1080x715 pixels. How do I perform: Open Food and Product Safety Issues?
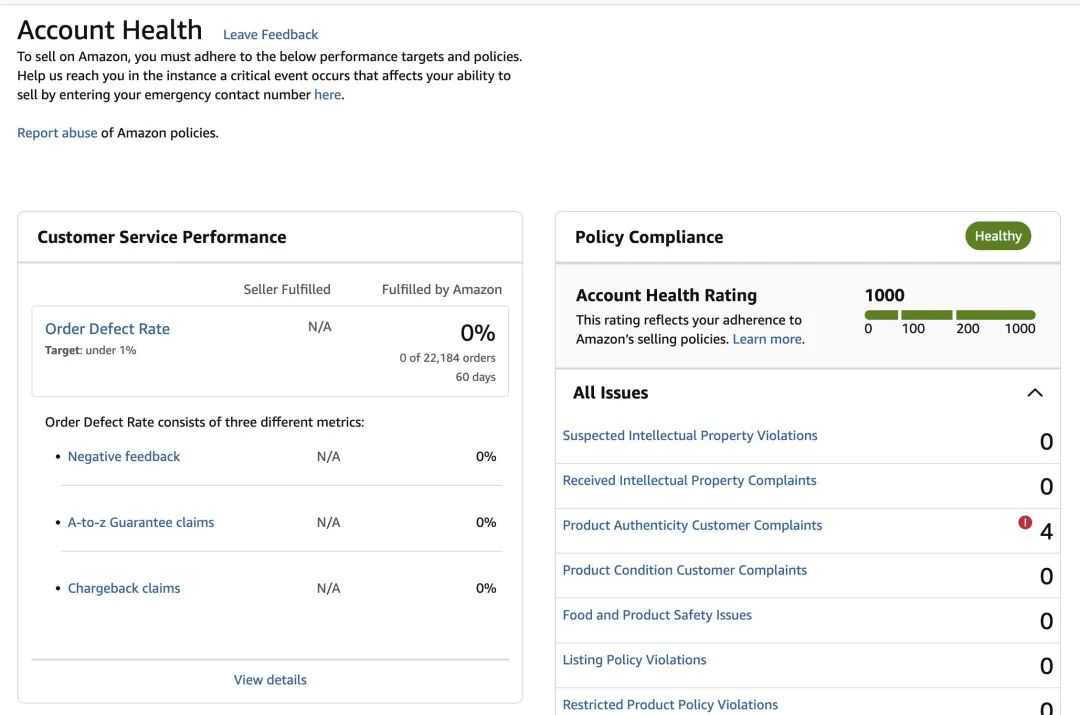point(657,615)
